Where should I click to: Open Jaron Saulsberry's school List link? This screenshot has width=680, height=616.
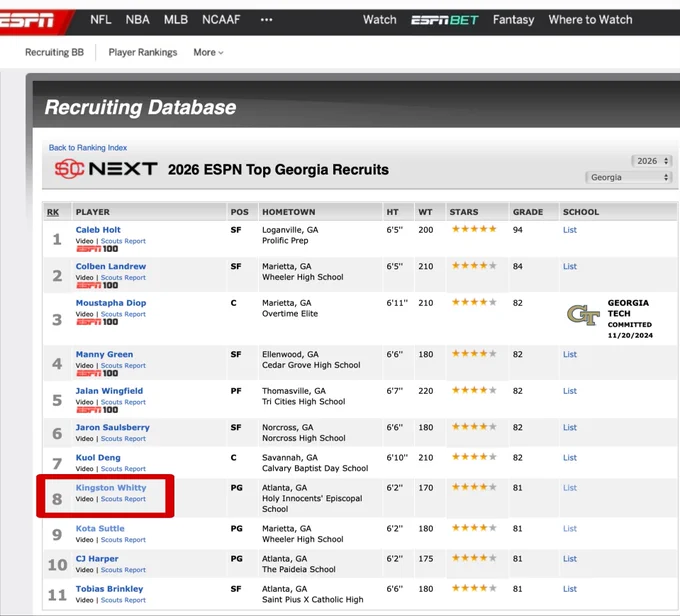click(570, 427)
